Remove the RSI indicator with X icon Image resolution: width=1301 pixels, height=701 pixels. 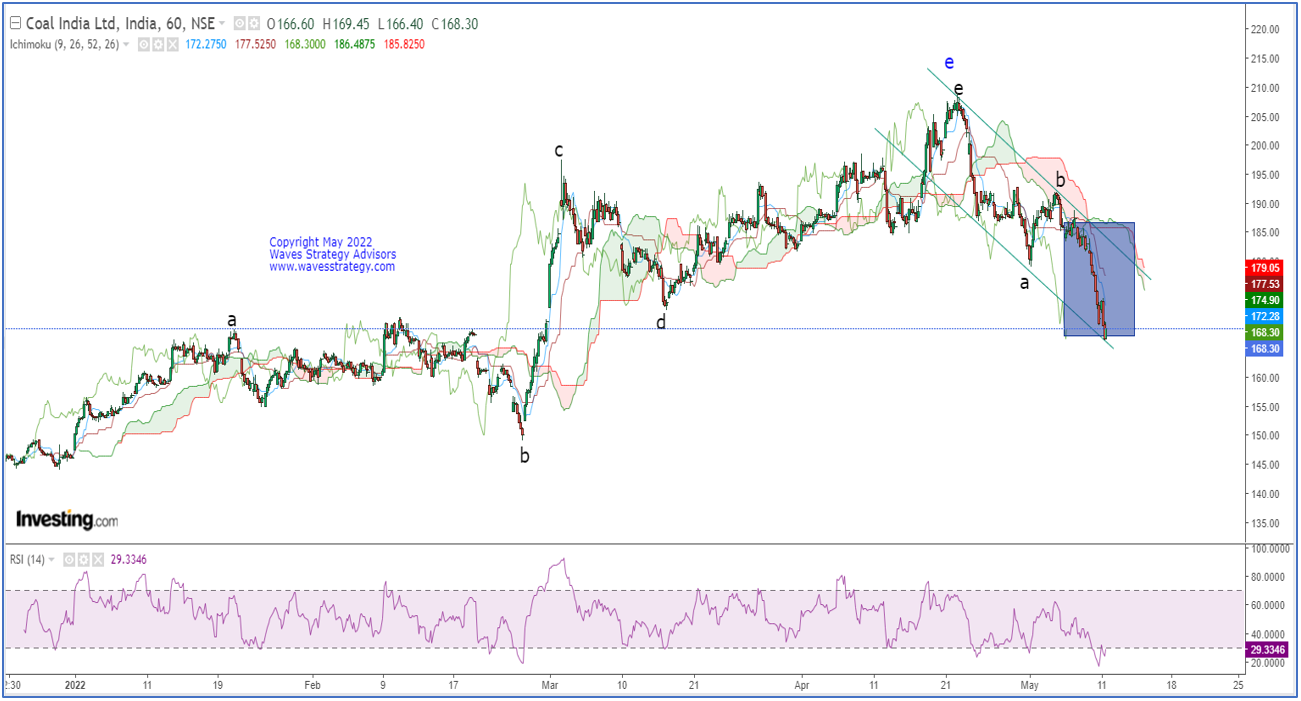(x=98, y=559)
